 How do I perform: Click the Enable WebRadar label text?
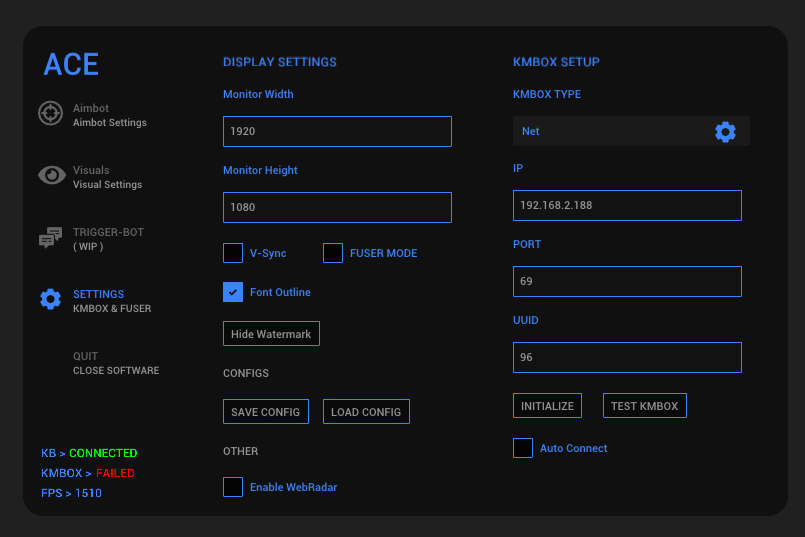[x=294, y=487]
